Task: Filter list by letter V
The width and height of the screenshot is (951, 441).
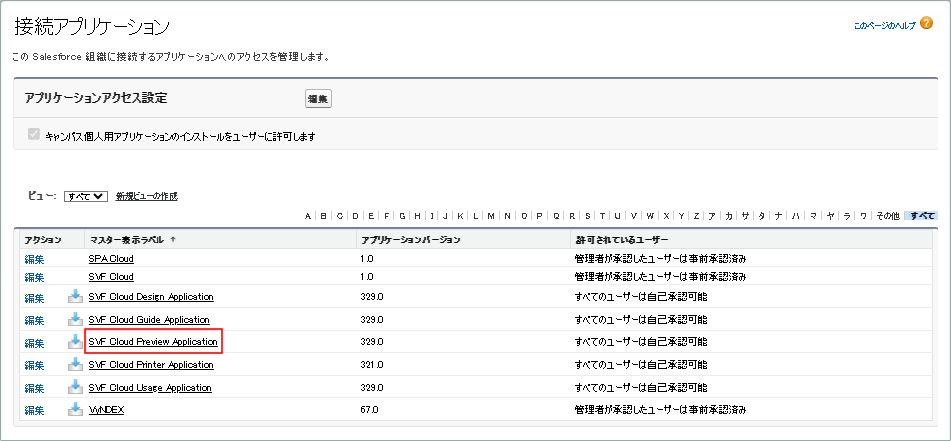Action: click(634, 216)
